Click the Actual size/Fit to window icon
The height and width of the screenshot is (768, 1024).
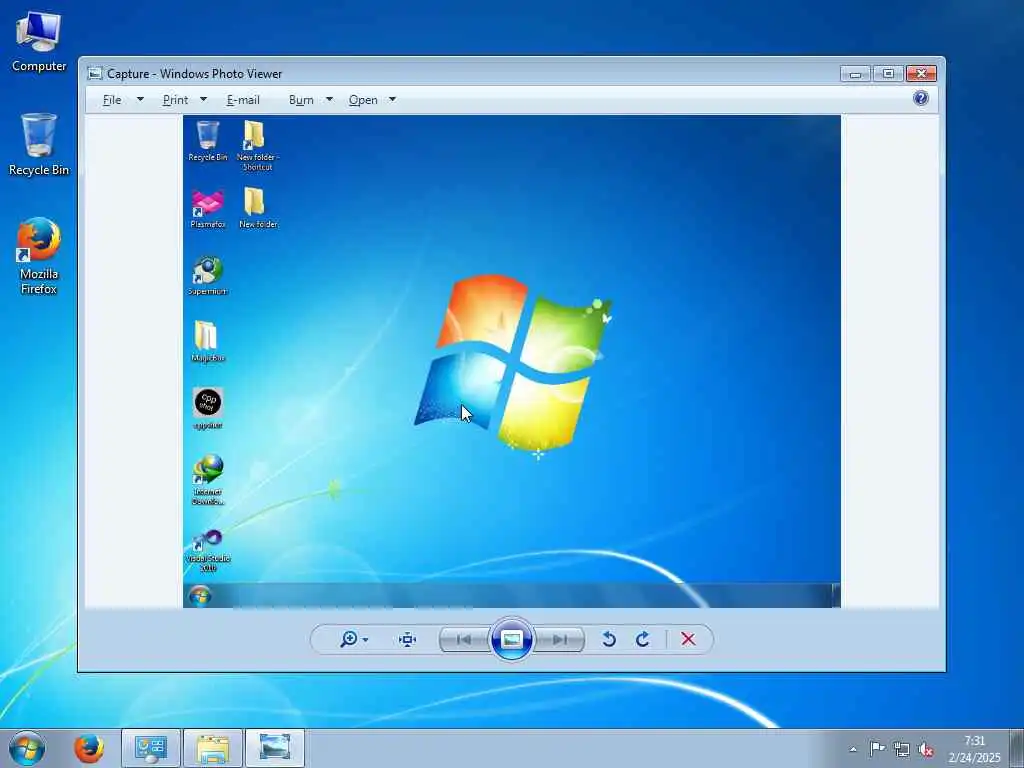[408, 639]
